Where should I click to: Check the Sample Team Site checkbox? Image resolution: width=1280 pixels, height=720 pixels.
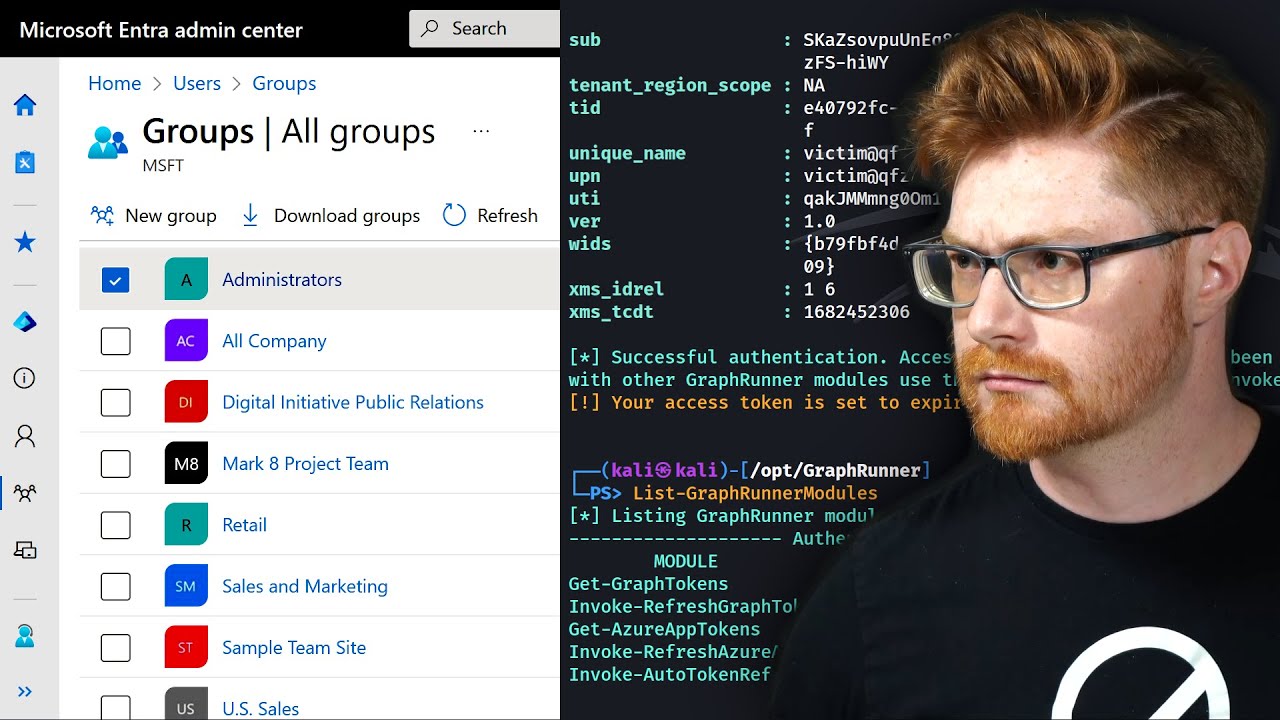pos(116,648)
